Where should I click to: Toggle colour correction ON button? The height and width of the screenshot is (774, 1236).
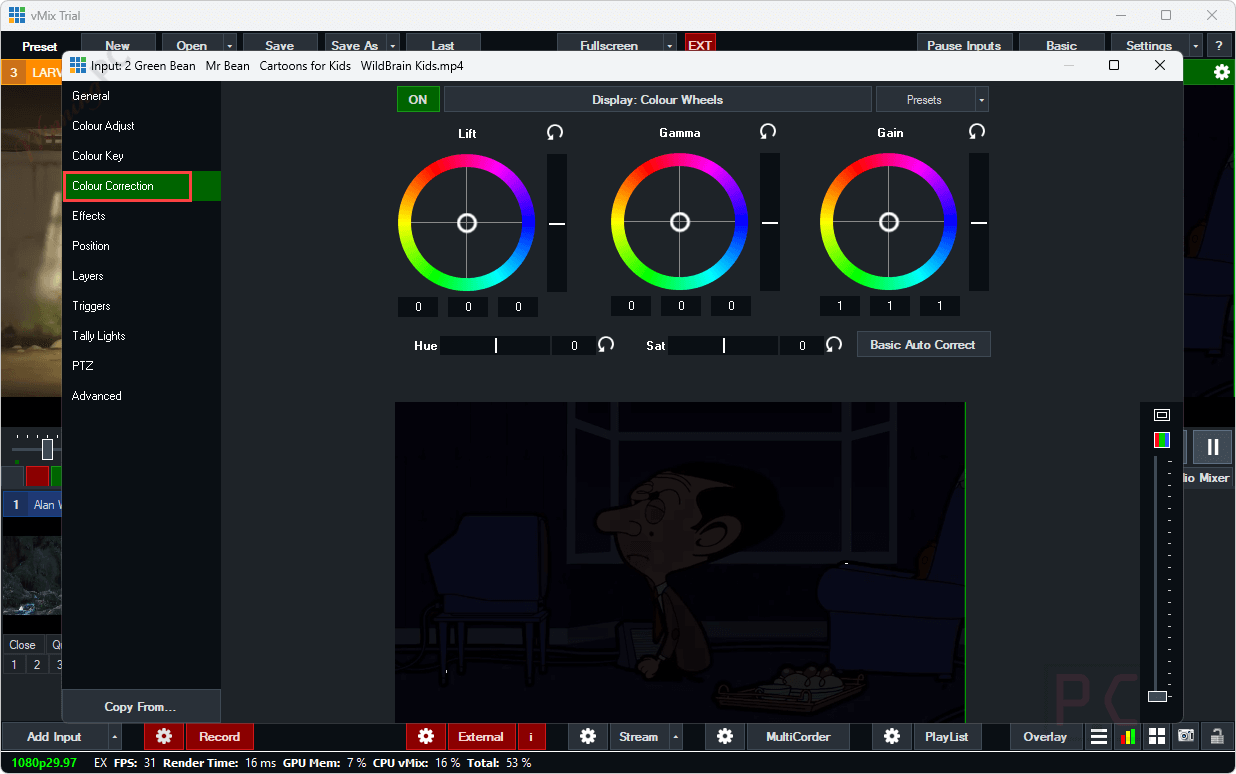pyautogui.click(x=418, y=99)
